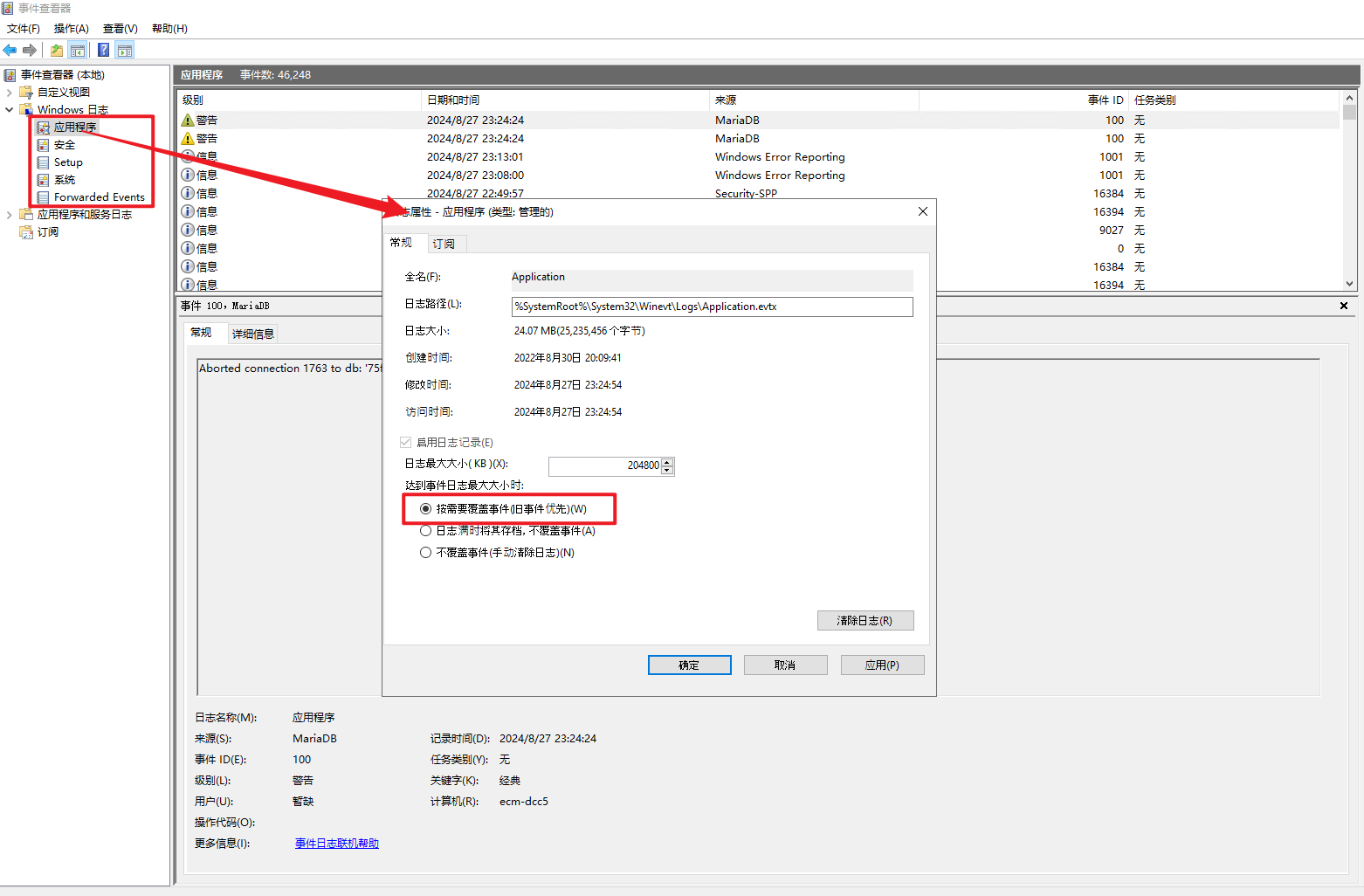Toggle the show/hide console tree icon

(x=78, y=50)
